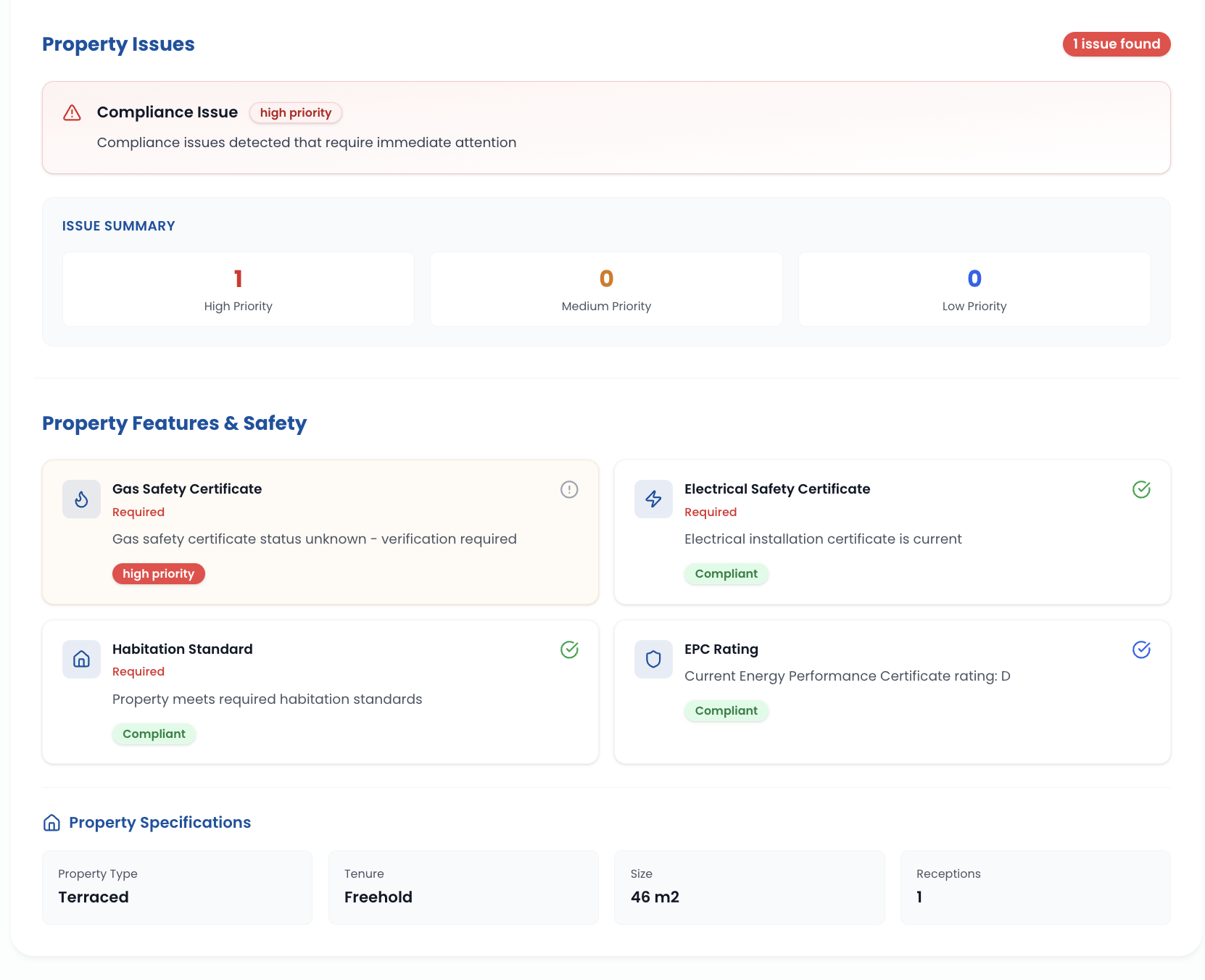
Task: Click the EPC Rating blue checkmark icon
Action: point(1141,649)
